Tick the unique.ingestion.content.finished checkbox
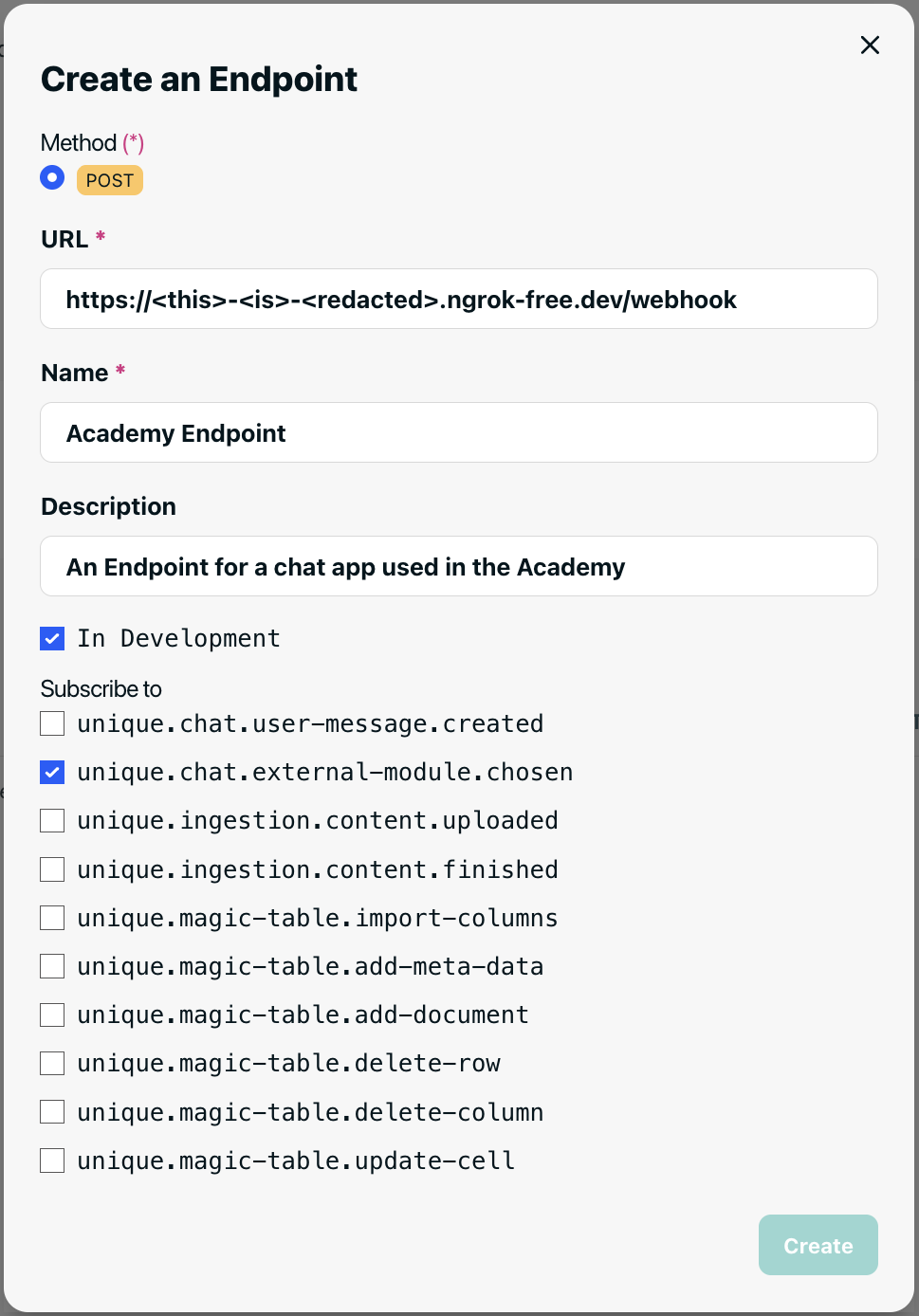The height and width of the screenshot is (1316, 919). pyautogui.click(x=52, y=869)
